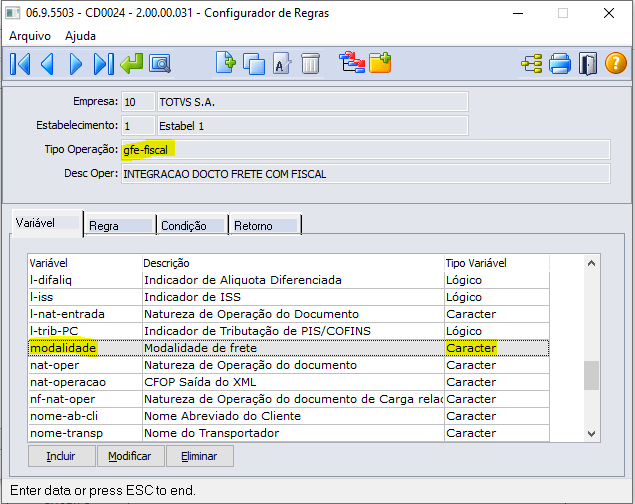Click description 'CFOP Saída do XML'
Image resolution: width=635 pixels, height=504 pixels.
(200, 382)
